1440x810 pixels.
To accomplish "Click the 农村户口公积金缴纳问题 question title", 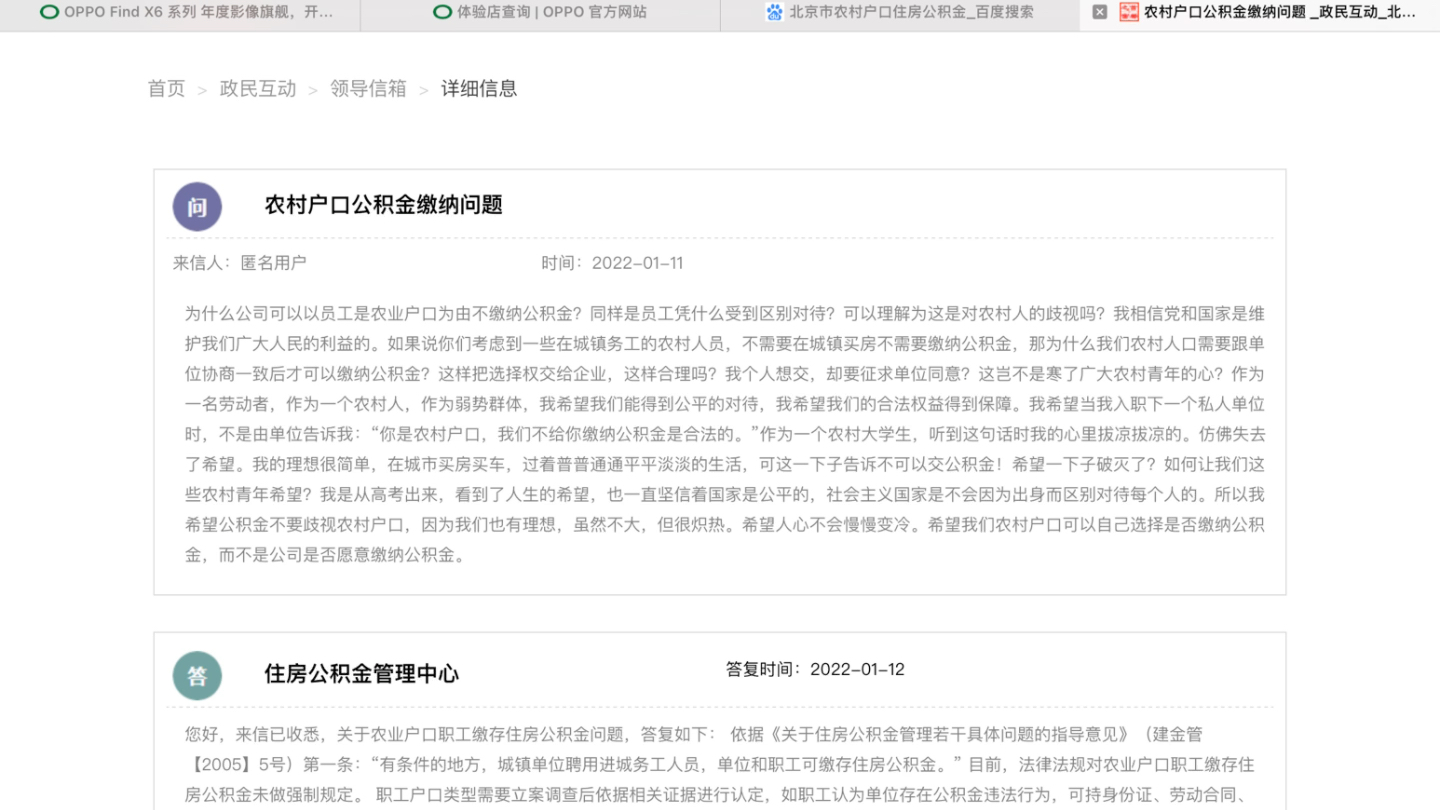I will click(x=383, y=205).
